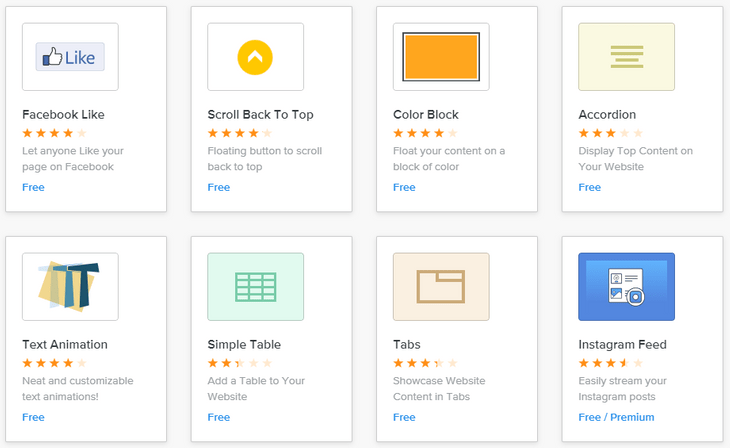
Task: Click the Accordion star rating
Action: [x=611, y=133]
